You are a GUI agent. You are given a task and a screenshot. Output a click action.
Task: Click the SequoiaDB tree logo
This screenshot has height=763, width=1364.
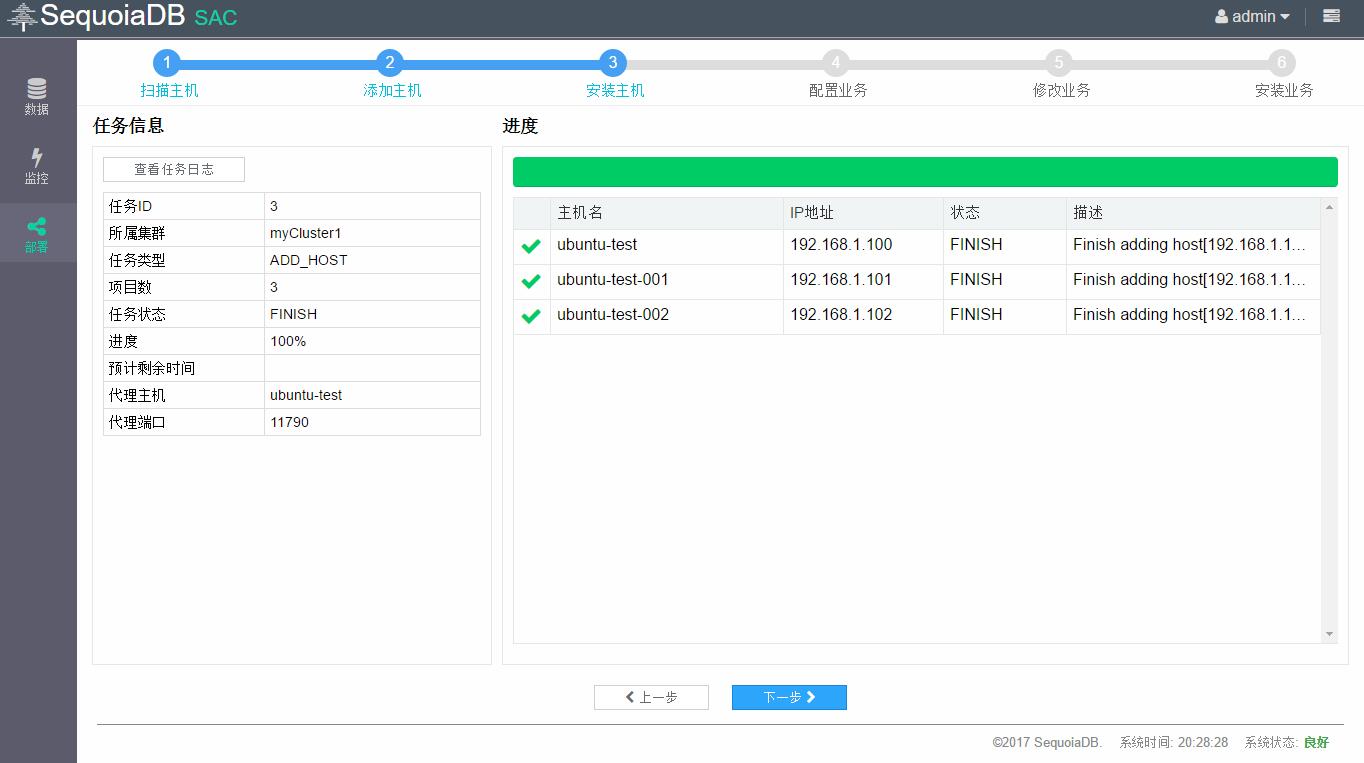22,16
